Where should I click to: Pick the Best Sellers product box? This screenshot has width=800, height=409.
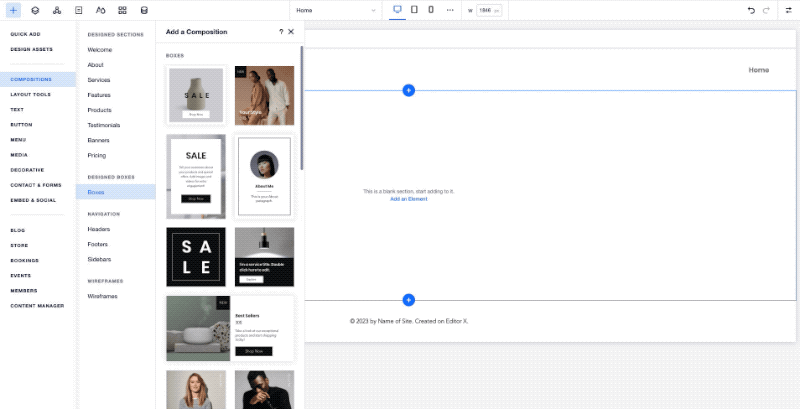pyautogui.click(x=230, y=328)
